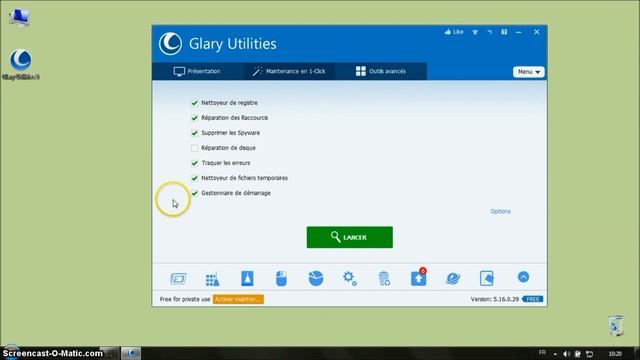The height and width of the screenshot is (360, 640).
Task: Click the undo arrow icon in title bar
Action: point(489,32)
